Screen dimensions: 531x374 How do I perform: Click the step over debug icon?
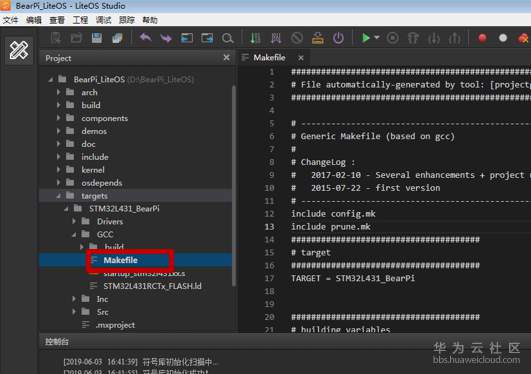coord(413,38)
